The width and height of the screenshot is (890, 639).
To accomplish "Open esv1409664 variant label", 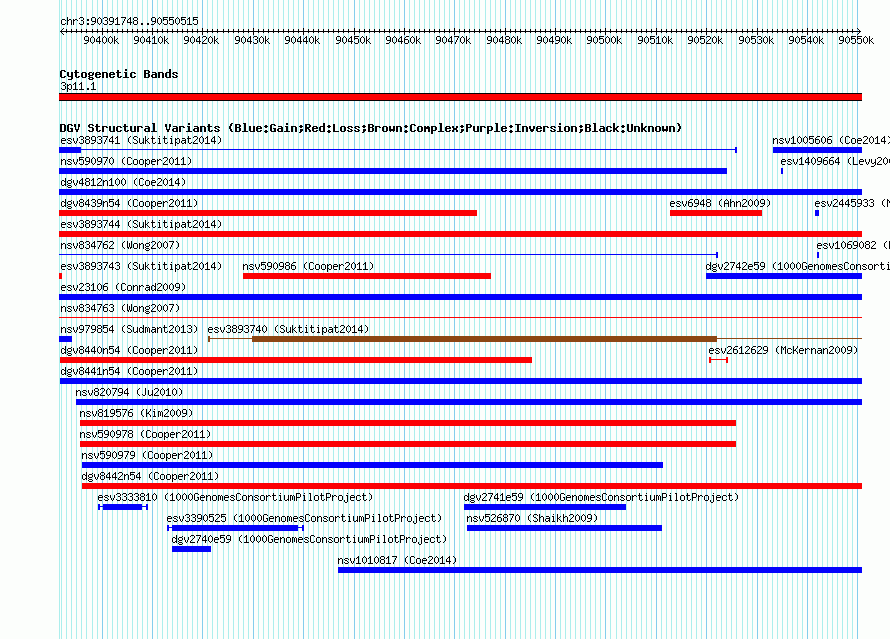I will click(835, 161).
